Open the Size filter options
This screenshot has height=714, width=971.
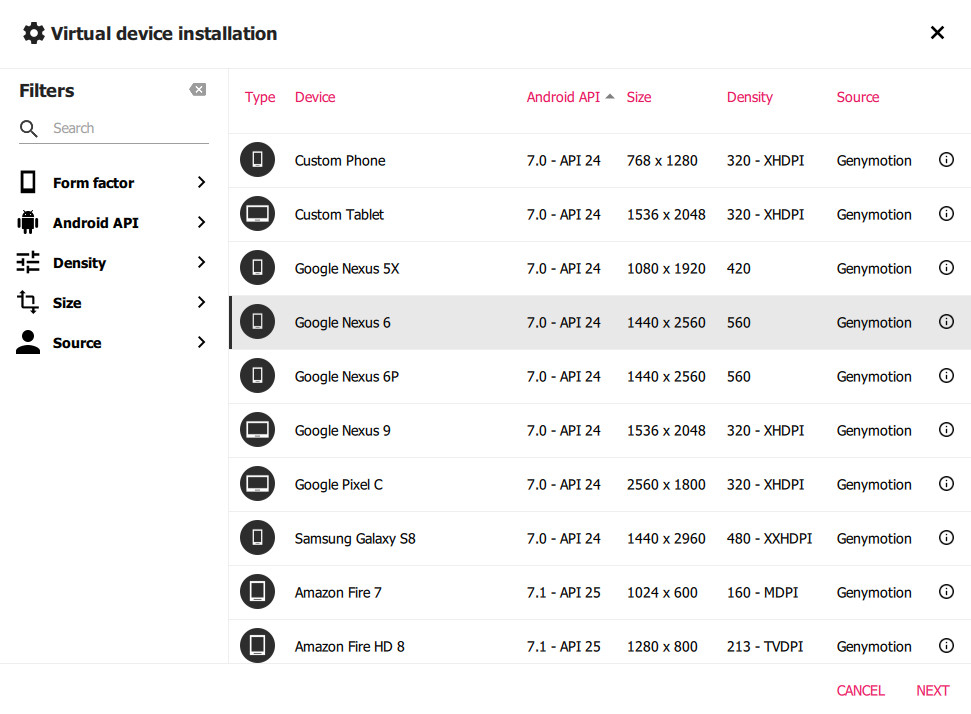[113, 303]
